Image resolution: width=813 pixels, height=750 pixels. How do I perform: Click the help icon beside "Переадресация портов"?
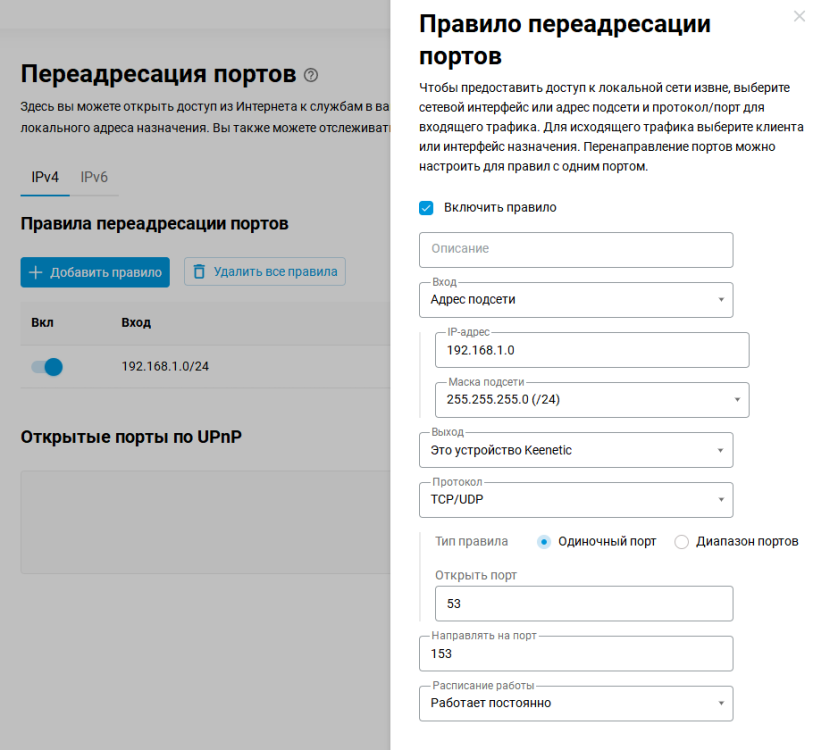point(310,75)
